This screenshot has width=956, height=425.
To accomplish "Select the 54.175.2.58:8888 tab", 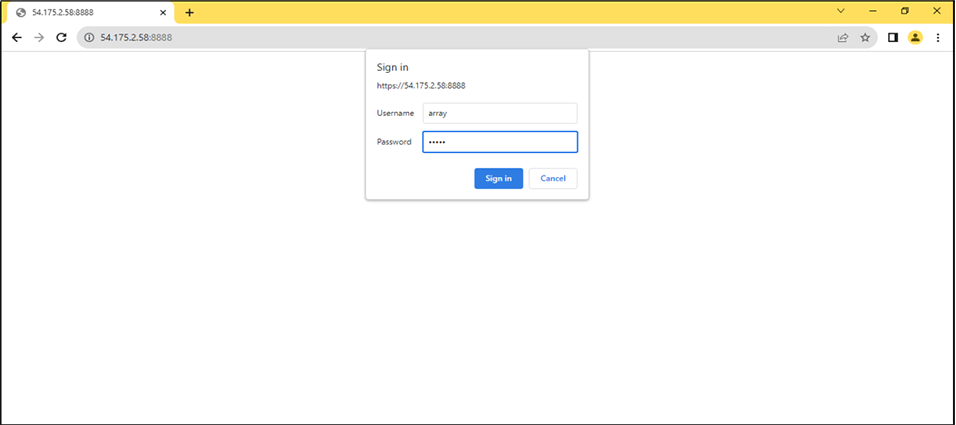I will (x=80, y=12).
